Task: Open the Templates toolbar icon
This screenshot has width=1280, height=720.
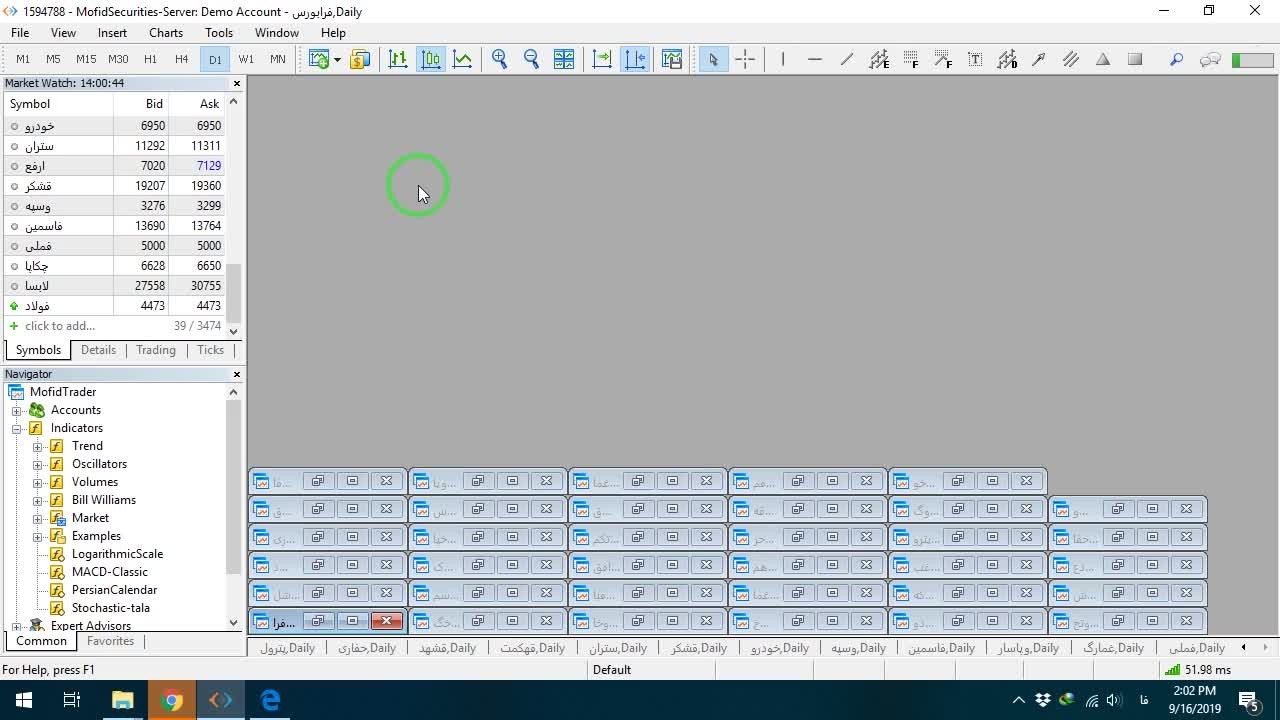Action: pos(672,59)
